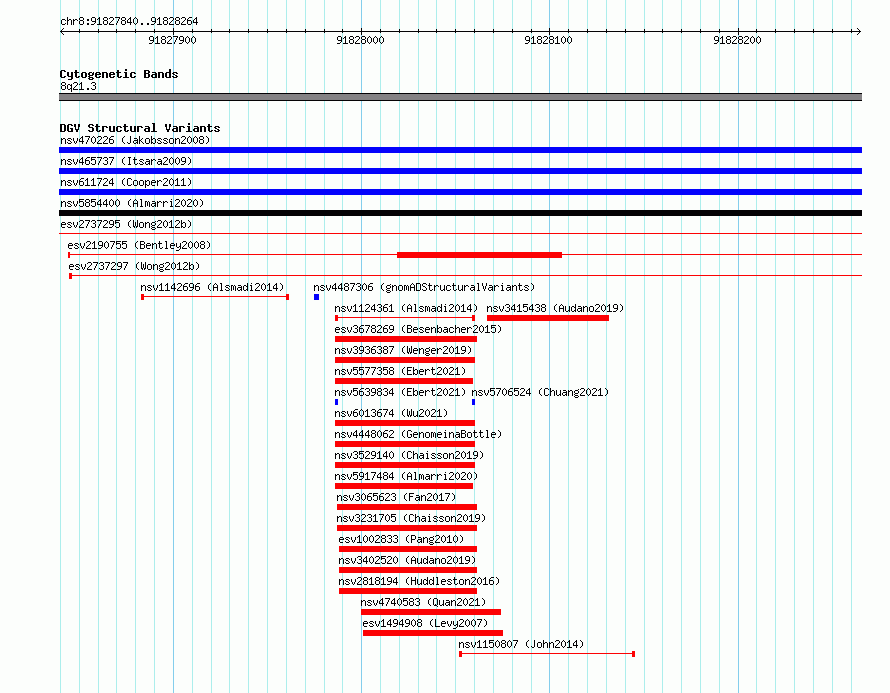This screenshot has height=693, width=890.
Task: Click the nsv1142696 (Alsmadi2014) label
Action: (x=212, y=287)
